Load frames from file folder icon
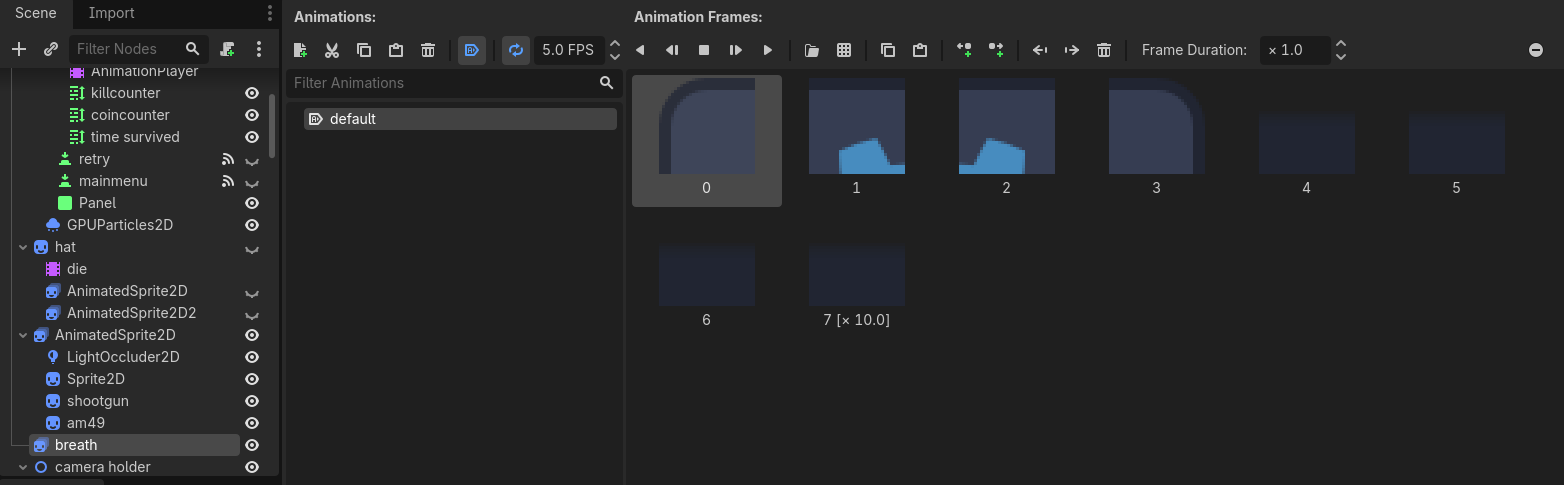1564x485 pixels. [812, 50]
